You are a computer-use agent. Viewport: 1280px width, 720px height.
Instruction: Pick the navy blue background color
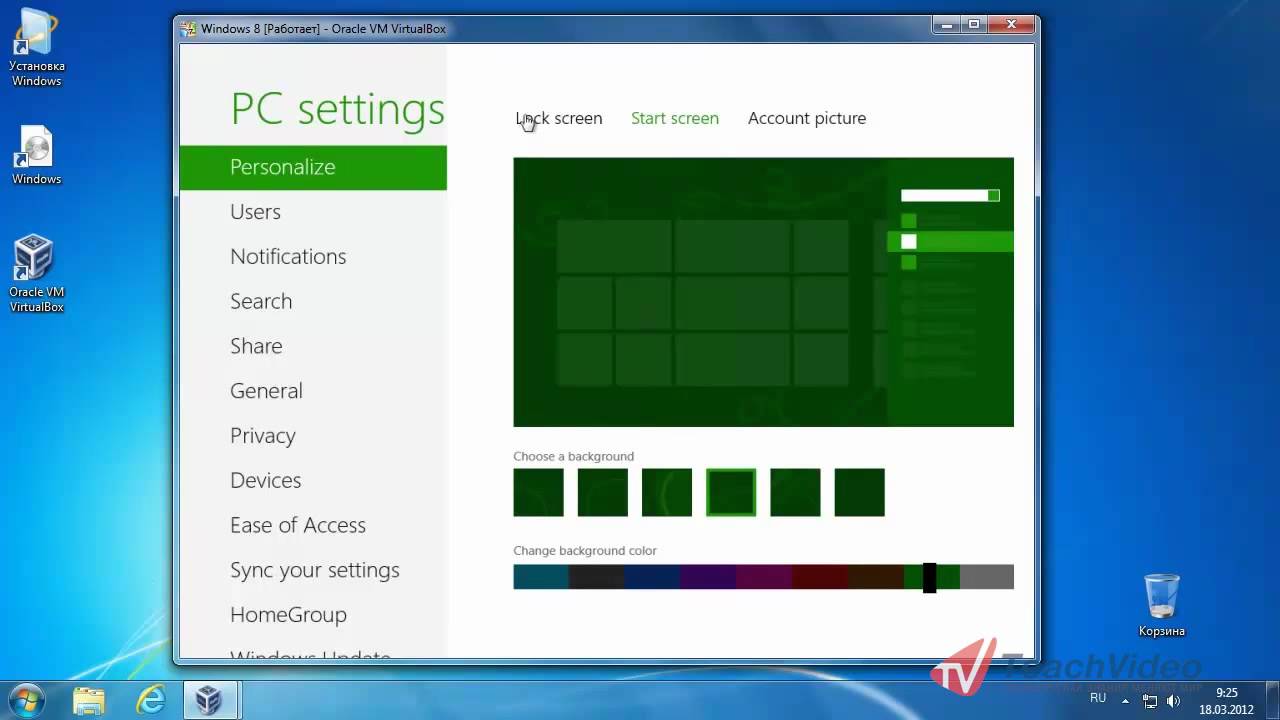point(652,577)
